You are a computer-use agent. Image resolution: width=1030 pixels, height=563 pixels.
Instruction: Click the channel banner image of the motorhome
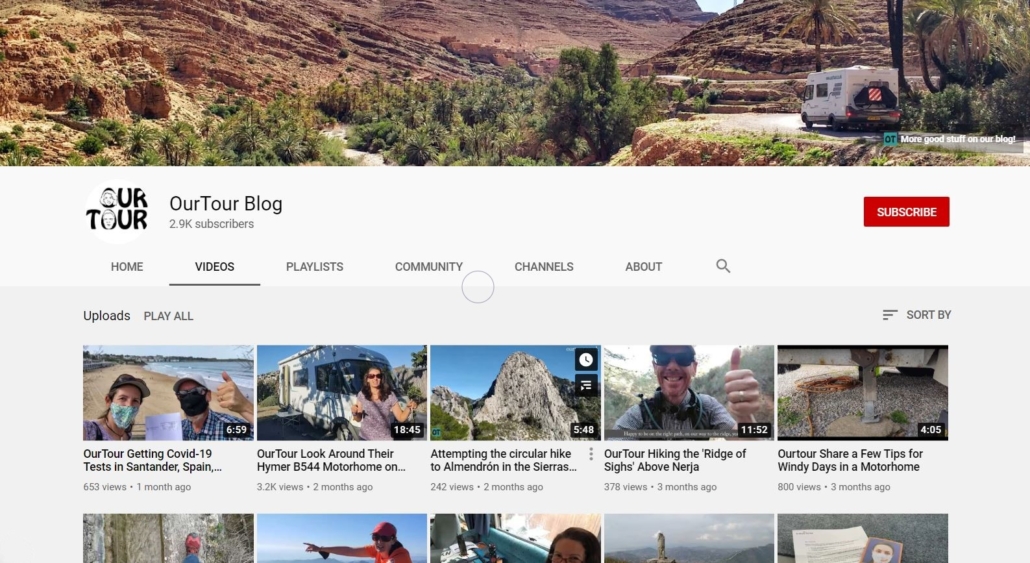point(515,83)
